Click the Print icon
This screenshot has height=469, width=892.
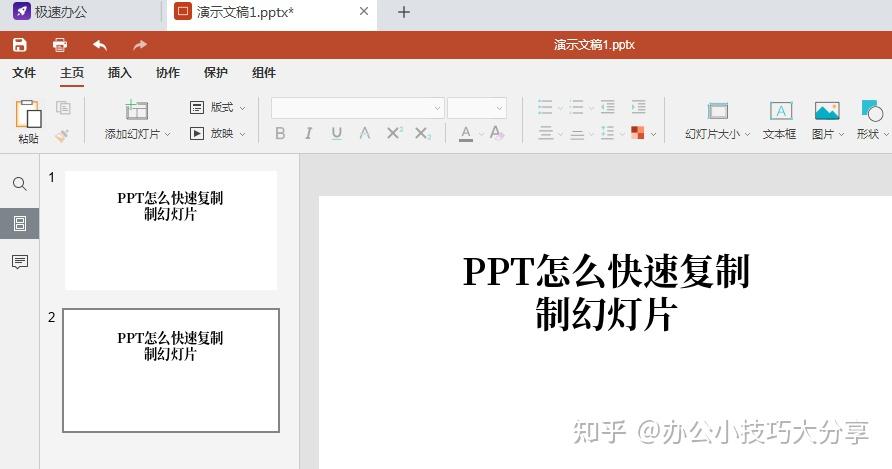[60, 45]
